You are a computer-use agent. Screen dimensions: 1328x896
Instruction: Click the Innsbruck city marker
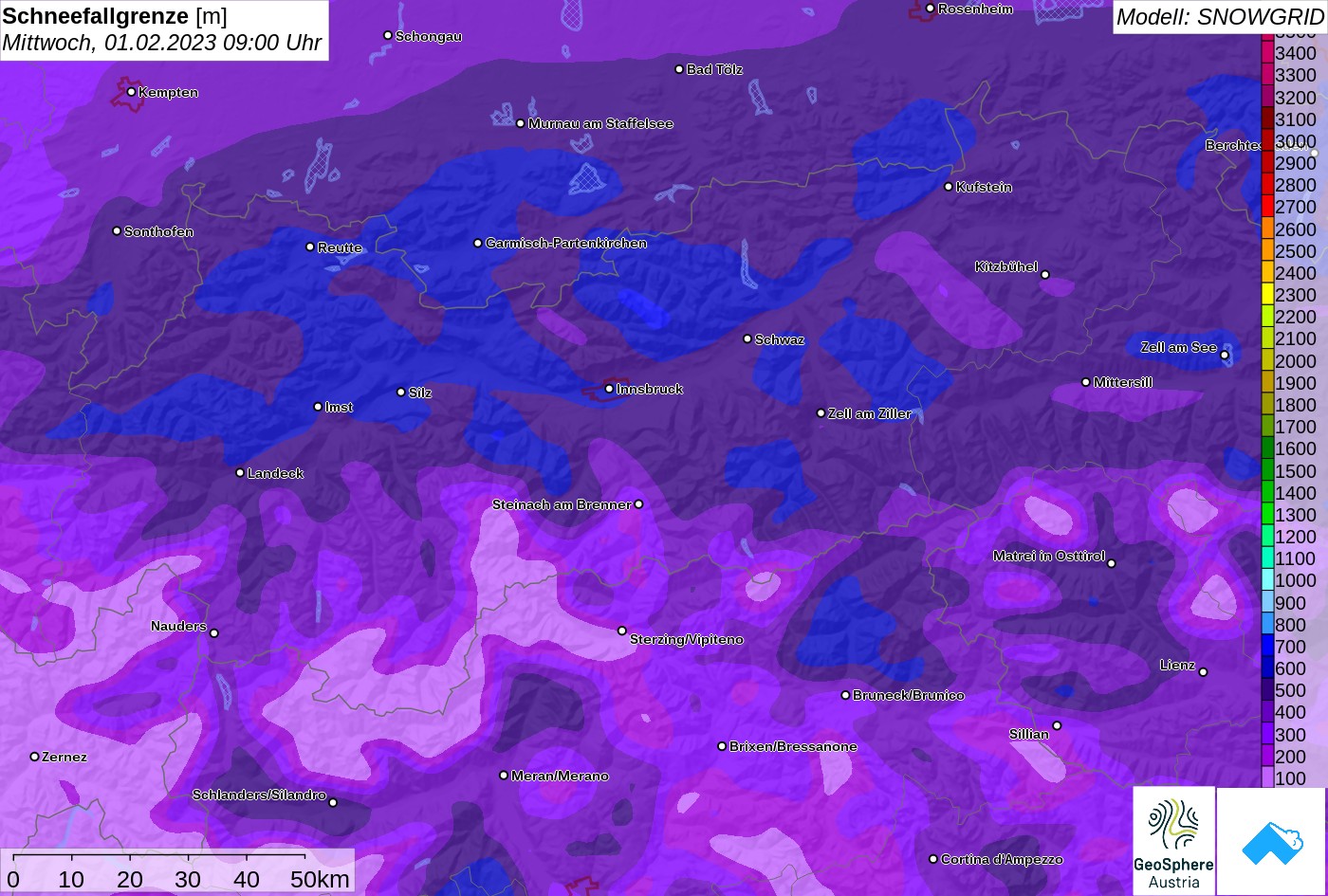tap(609, 389)
